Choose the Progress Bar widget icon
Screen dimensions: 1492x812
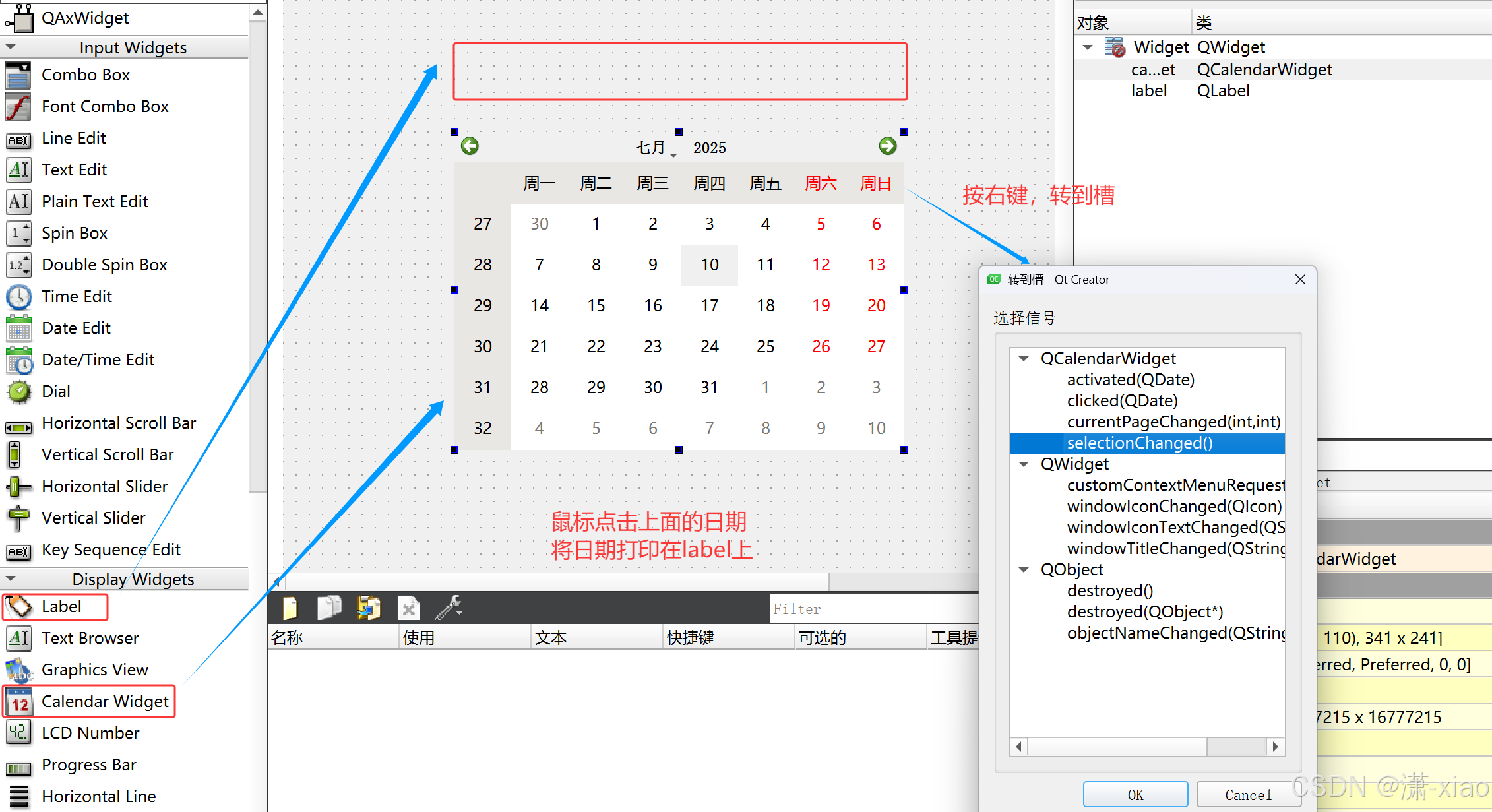(x=18, y=768)
